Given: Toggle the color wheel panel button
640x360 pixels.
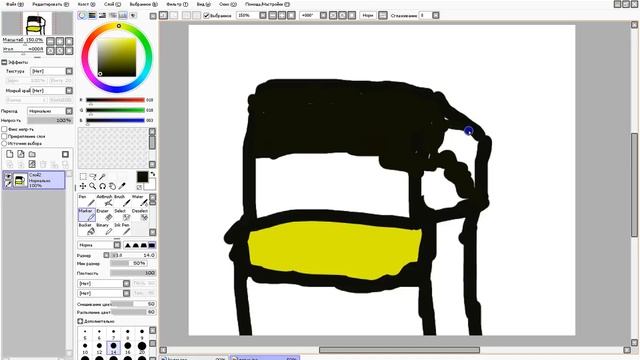Looking at the screenshot, I should click(82, 16).
